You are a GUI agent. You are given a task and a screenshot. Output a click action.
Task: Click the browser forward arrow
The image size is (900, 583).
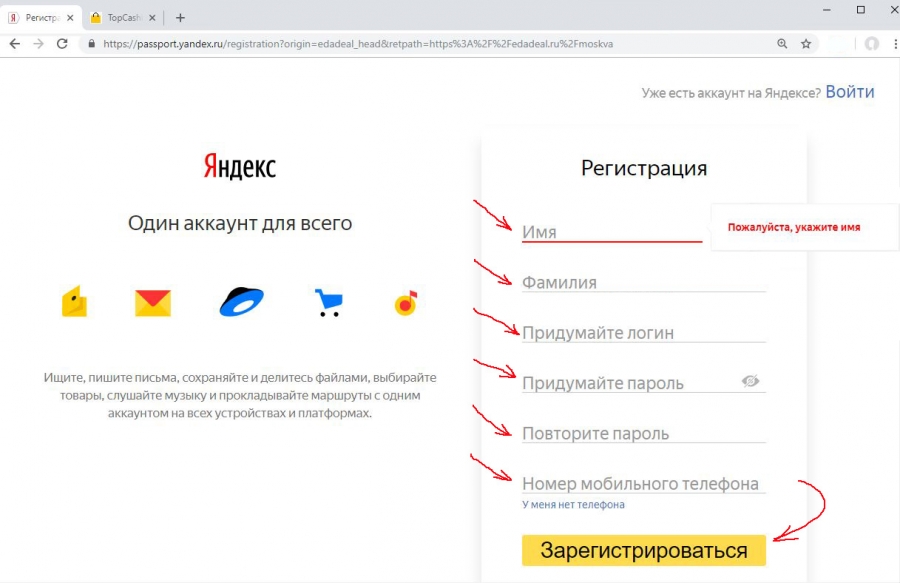point(38,44)
